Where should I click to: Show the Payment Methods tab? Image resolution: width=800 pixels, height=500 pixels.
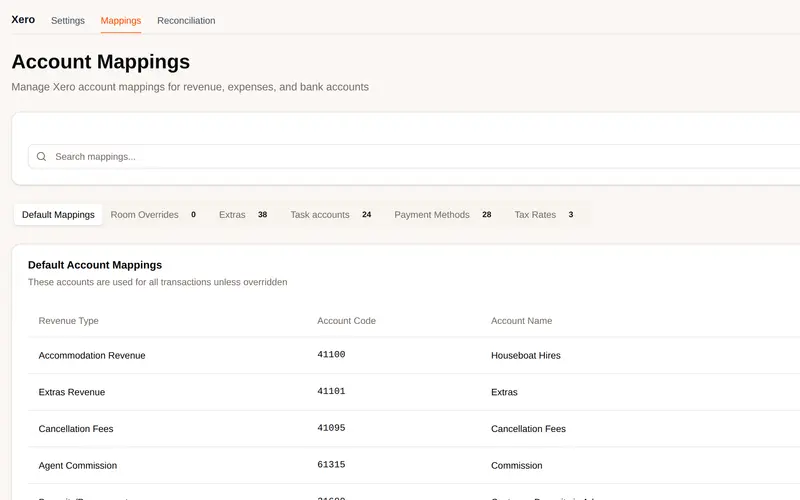click(442, 215)
